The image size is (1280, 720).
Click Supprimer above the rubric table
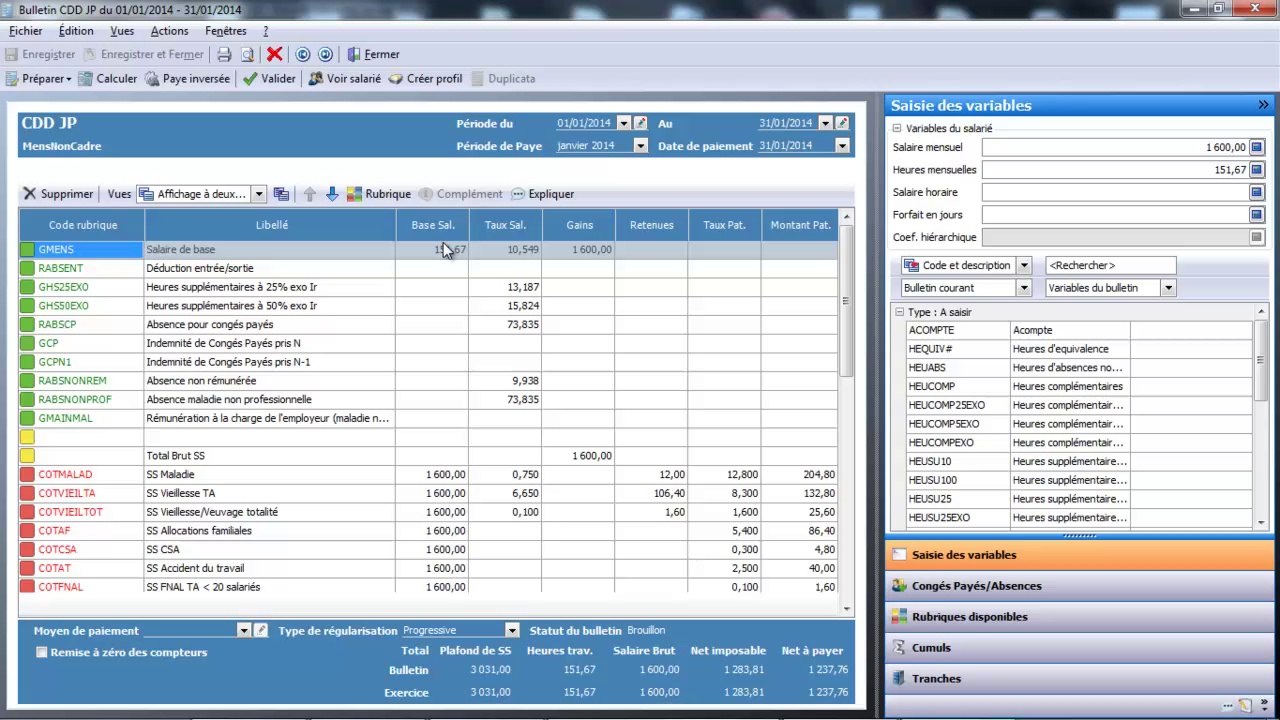click(58, 194)
